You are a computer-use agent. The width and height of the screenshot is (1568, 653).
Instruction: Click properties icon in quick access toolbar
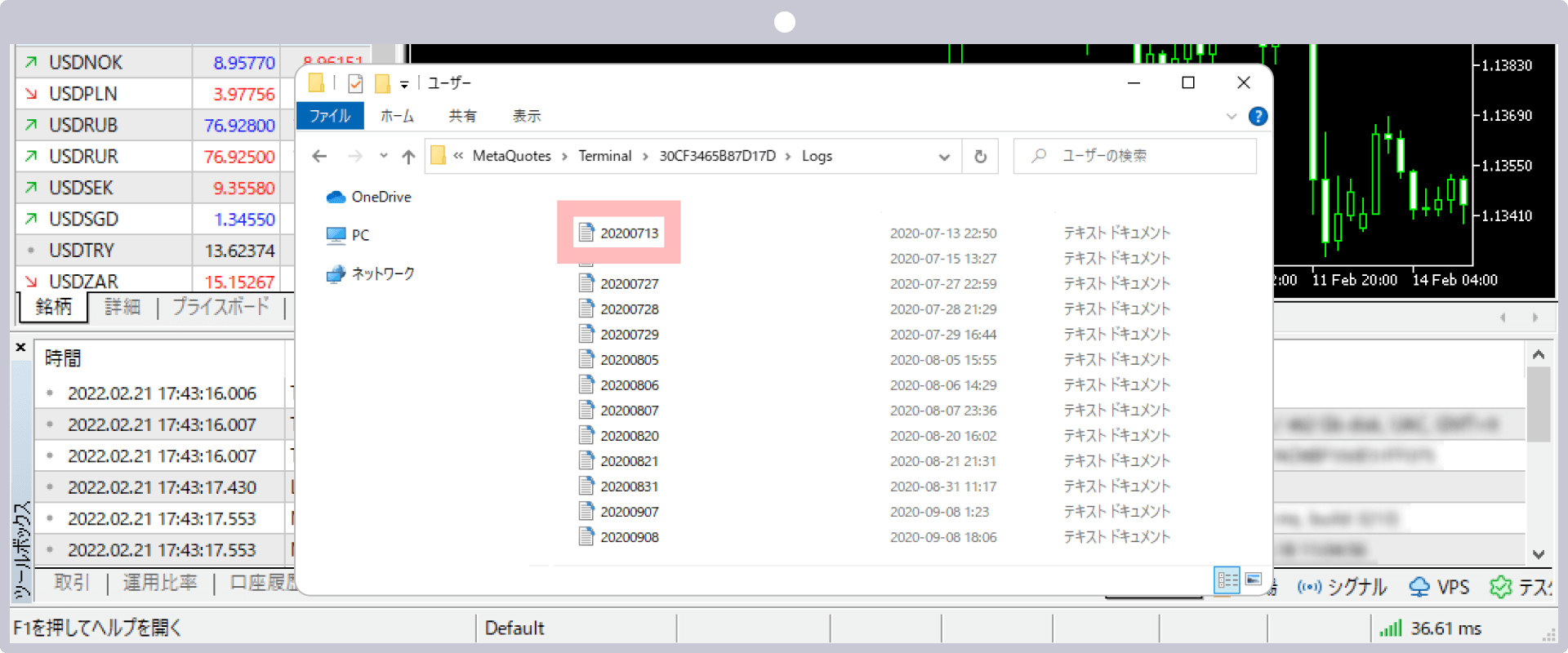pyautogui.click(x=355, y=83)
